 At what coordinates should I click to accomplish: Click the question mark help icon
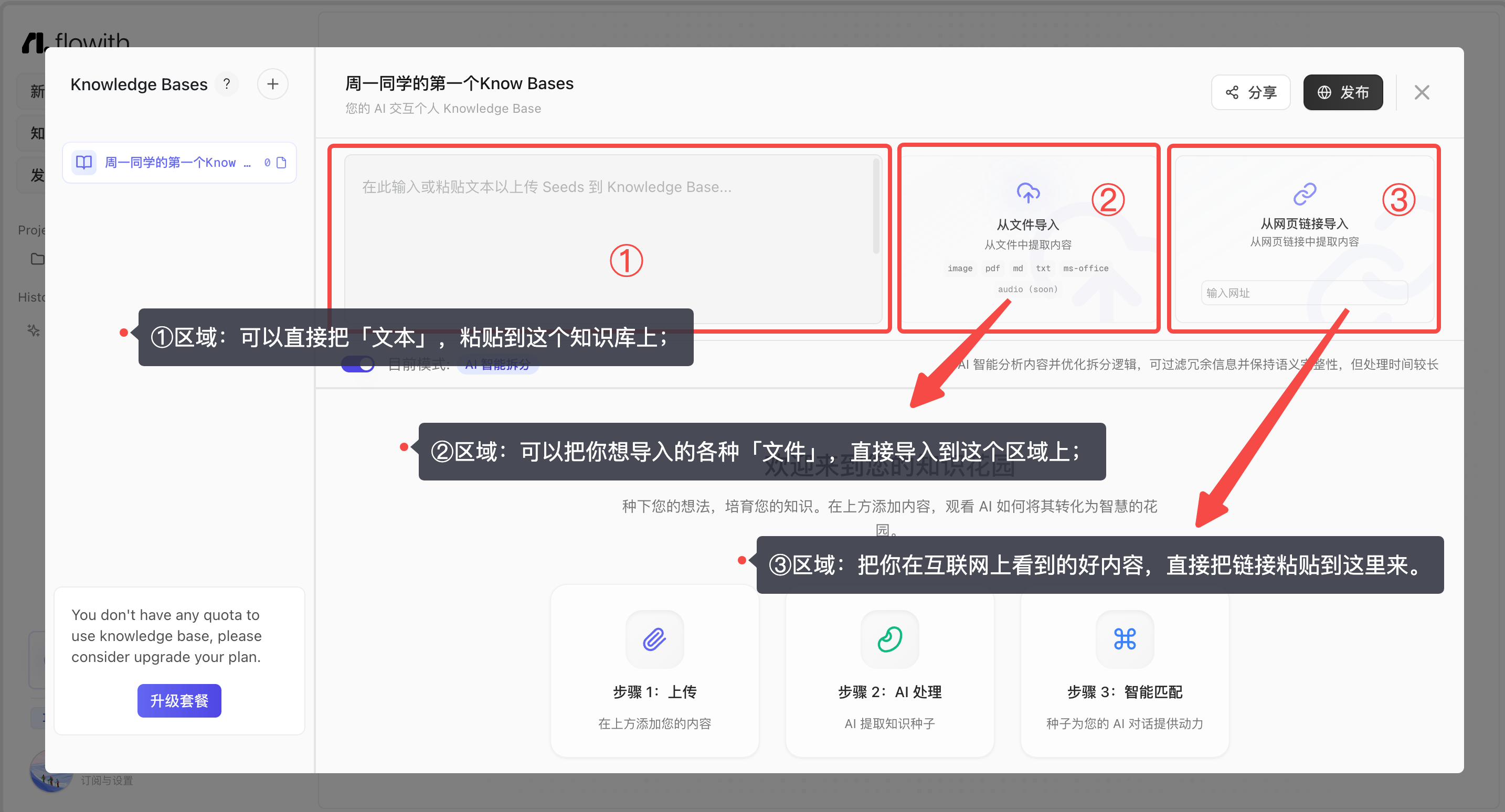pyautogui.click(x=227, y=84)
